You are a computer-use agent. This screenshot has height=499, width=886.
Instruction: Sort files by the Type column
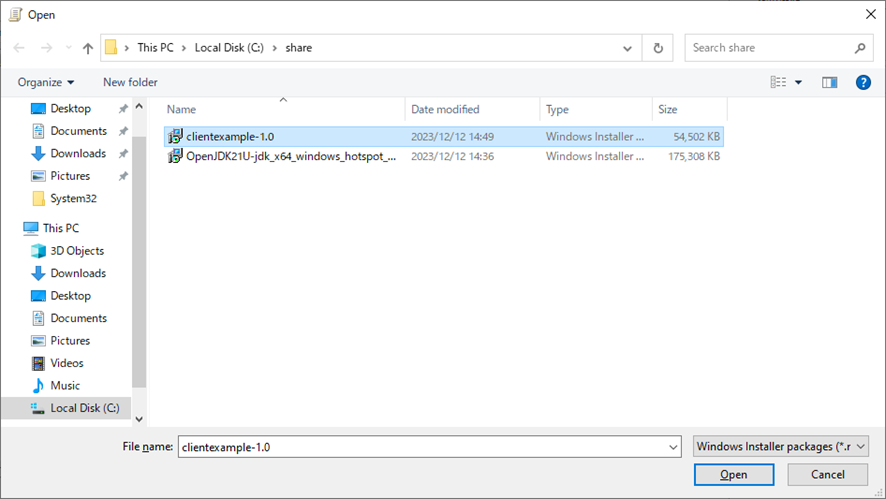(596, 110)
